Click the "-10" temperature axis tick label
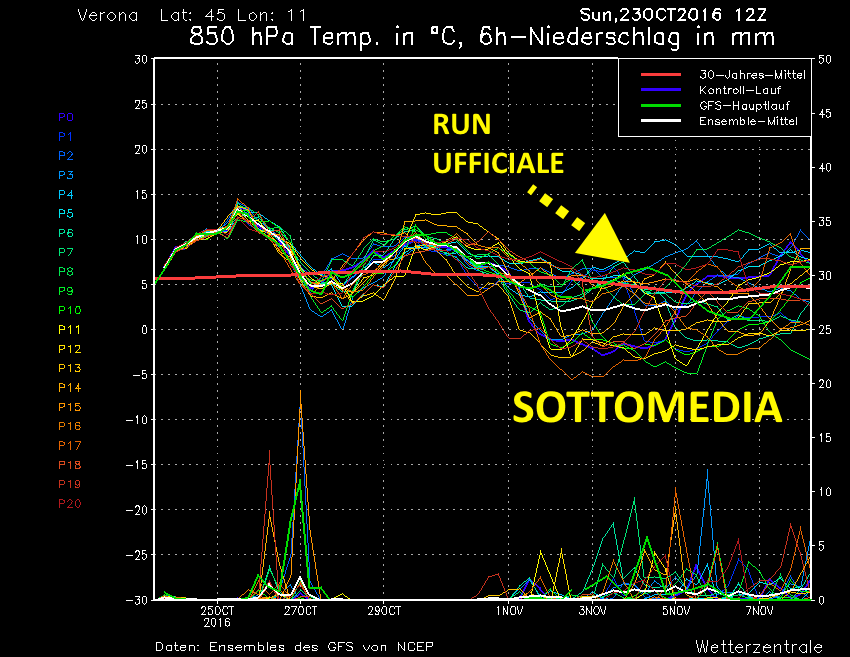 click(x=136, y=420)
